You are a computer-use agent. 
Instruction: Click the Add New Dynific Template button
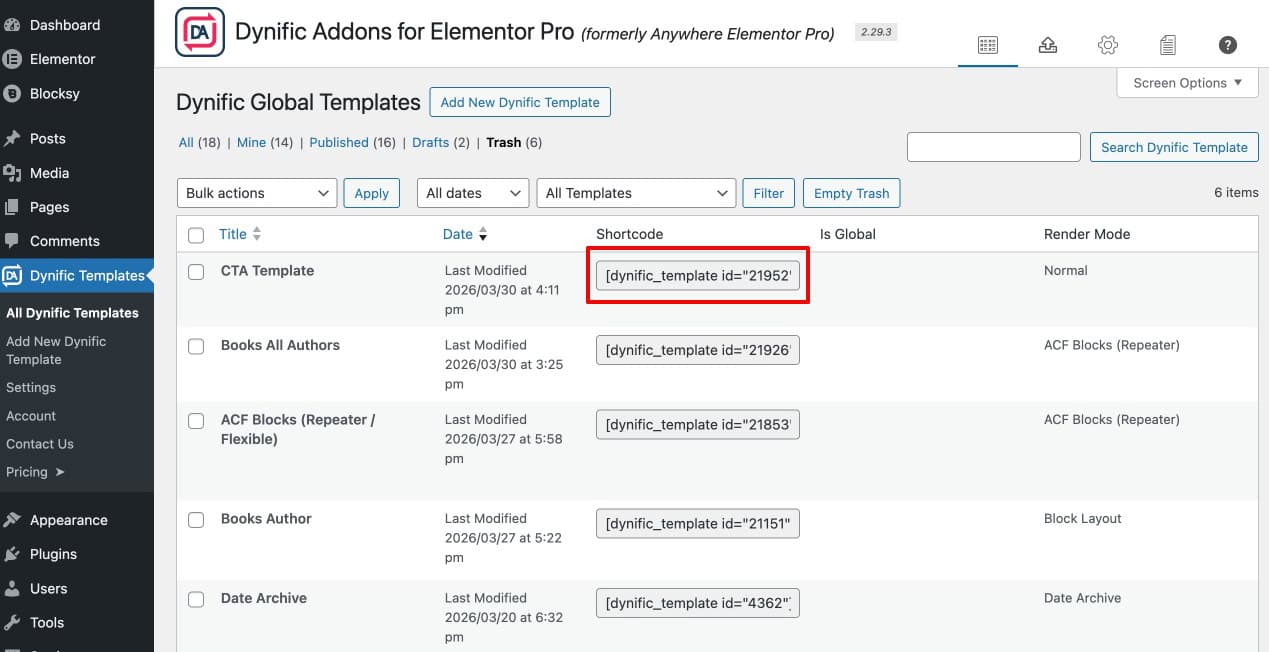520,102
